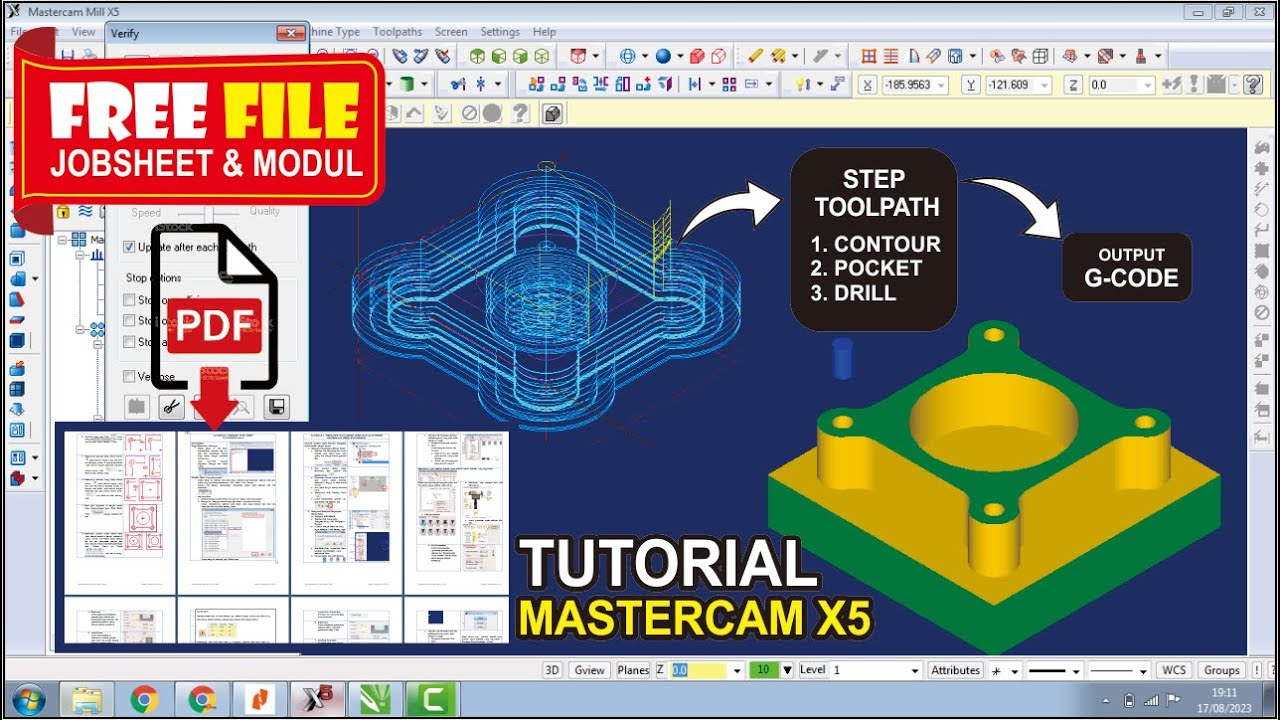Toggle the third Stop options checkbox
This screenshot has width=1280, height=720.
(128, 342)
